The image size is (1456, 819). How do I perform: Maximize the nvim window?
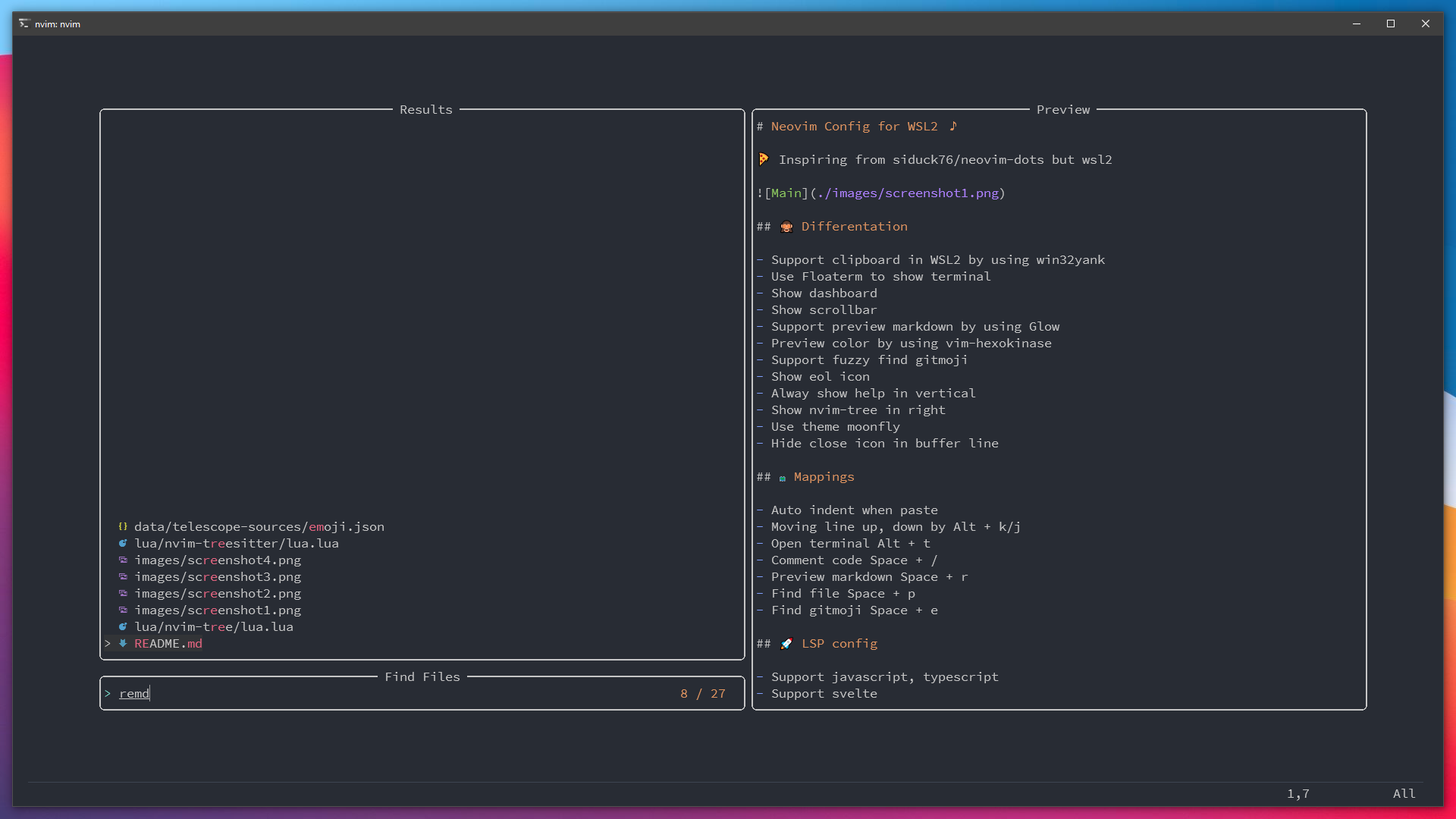tap(1391, 24)
